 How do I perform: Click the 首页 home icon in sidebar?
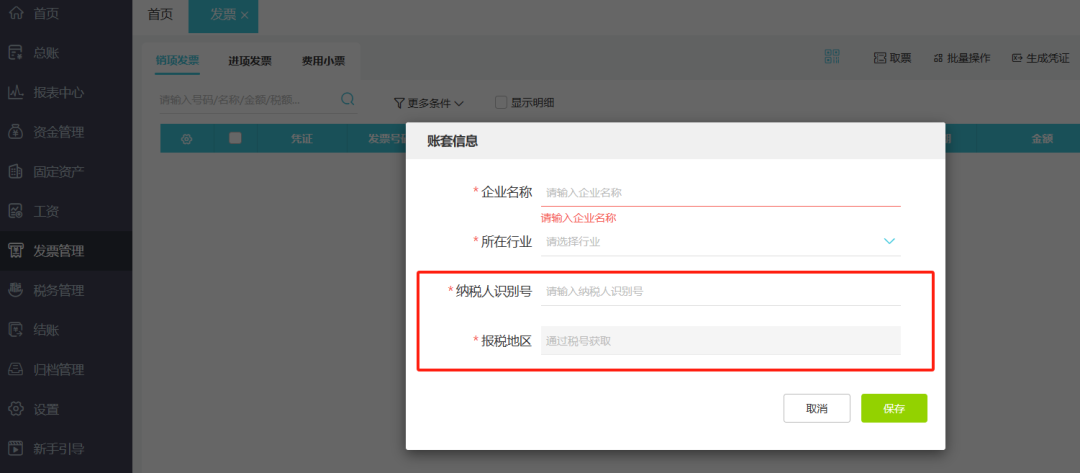click(16, 13)
